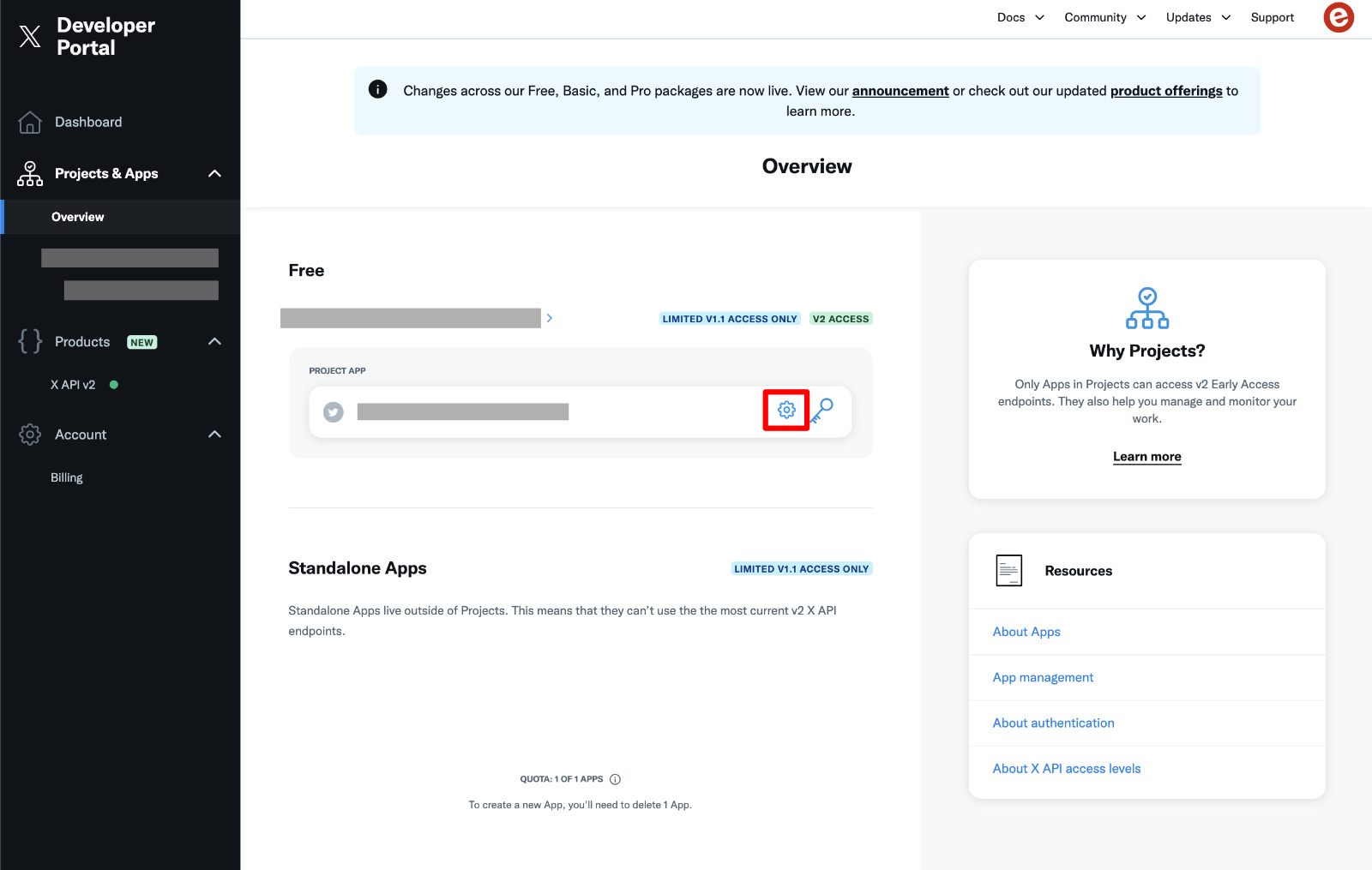Open app settings gear icon in Project App
1372x870 pixels.
(x=786, y=410)
